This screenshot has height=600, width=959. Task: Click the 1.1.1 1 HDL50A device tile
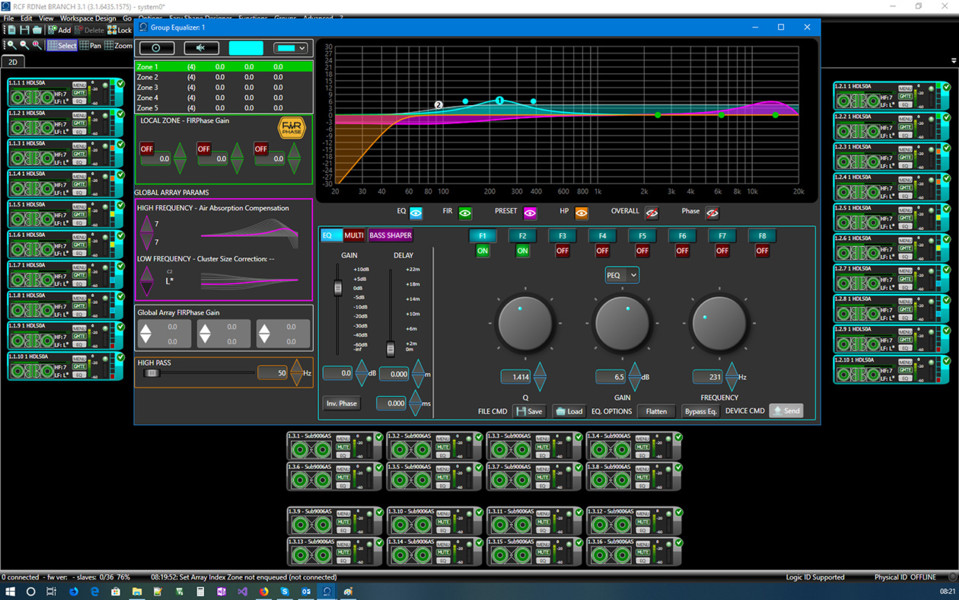65,93
